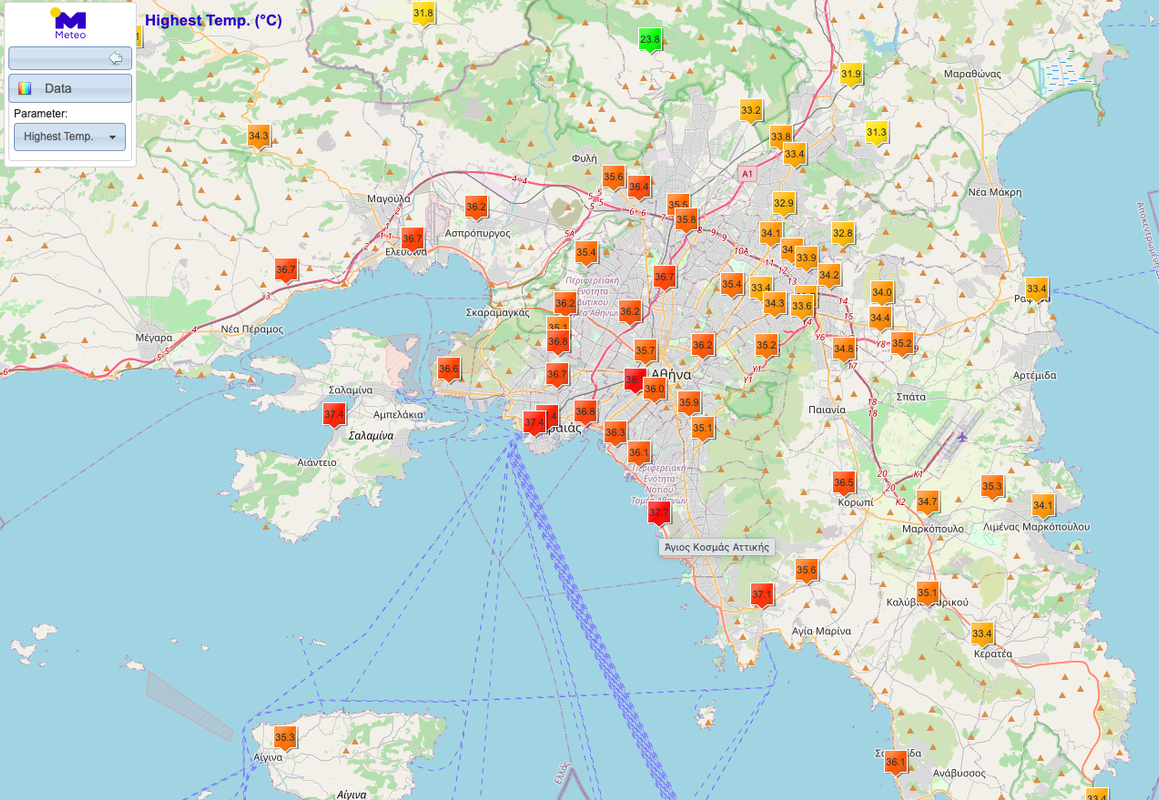Open the 35.5 station marker
The image size is (1159, 800).
tap(678, 203)
